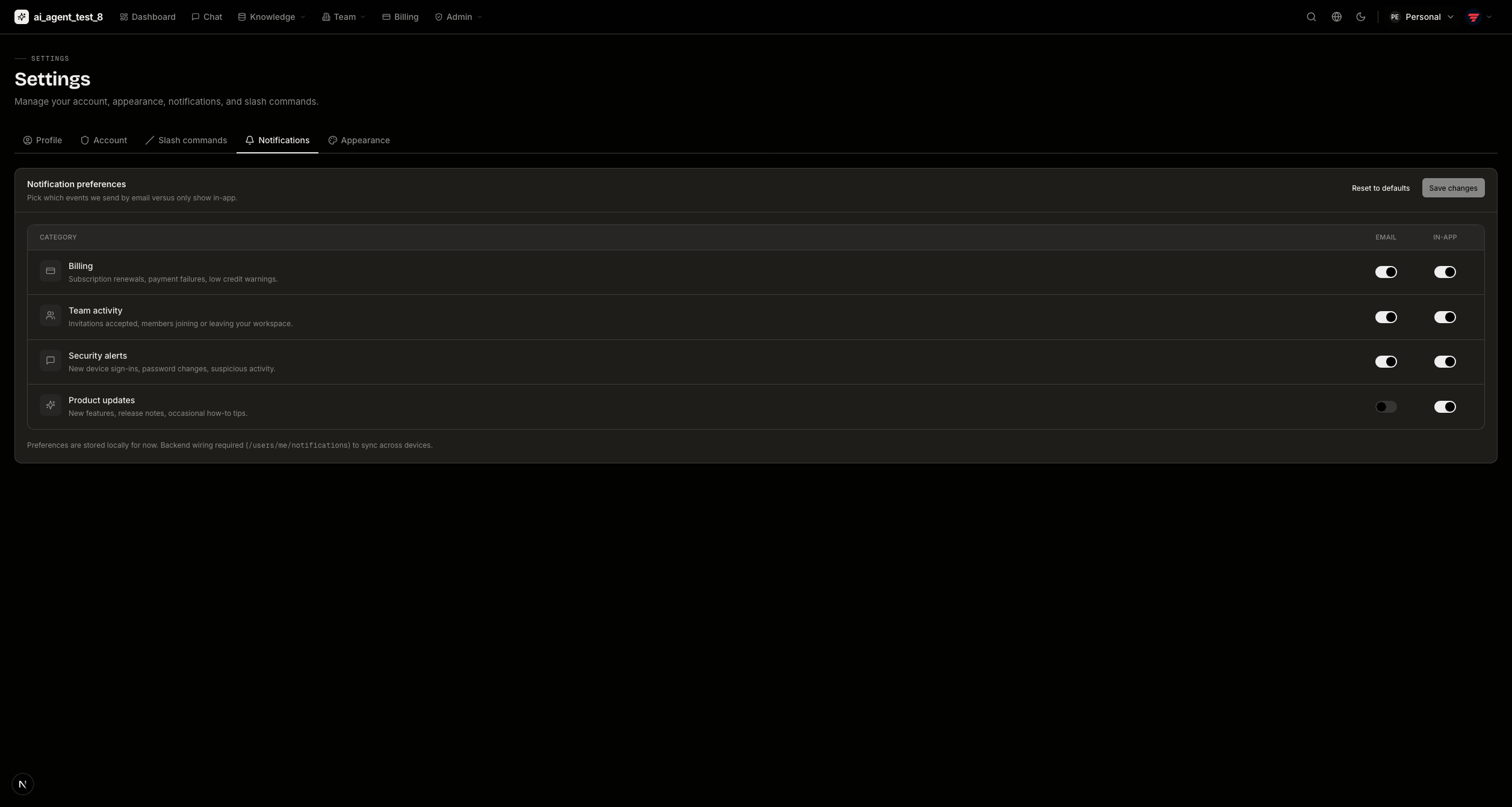Click the ai_agent_test_8 brand name
This screenshot has width=1512, height=807.
point(68,17)
